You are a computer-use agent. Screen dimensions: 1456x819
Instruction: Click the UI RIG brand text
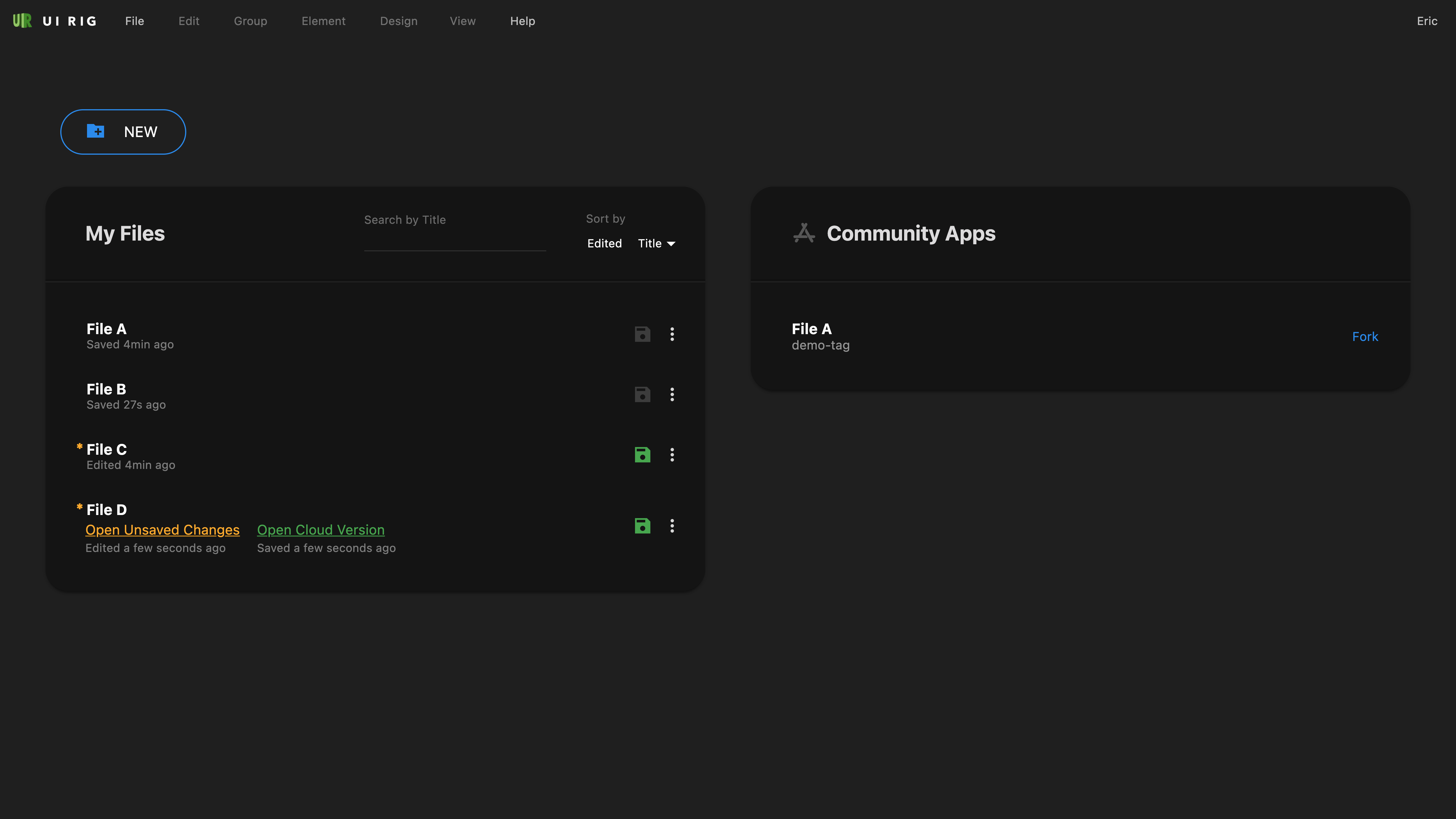pos(69,21)
